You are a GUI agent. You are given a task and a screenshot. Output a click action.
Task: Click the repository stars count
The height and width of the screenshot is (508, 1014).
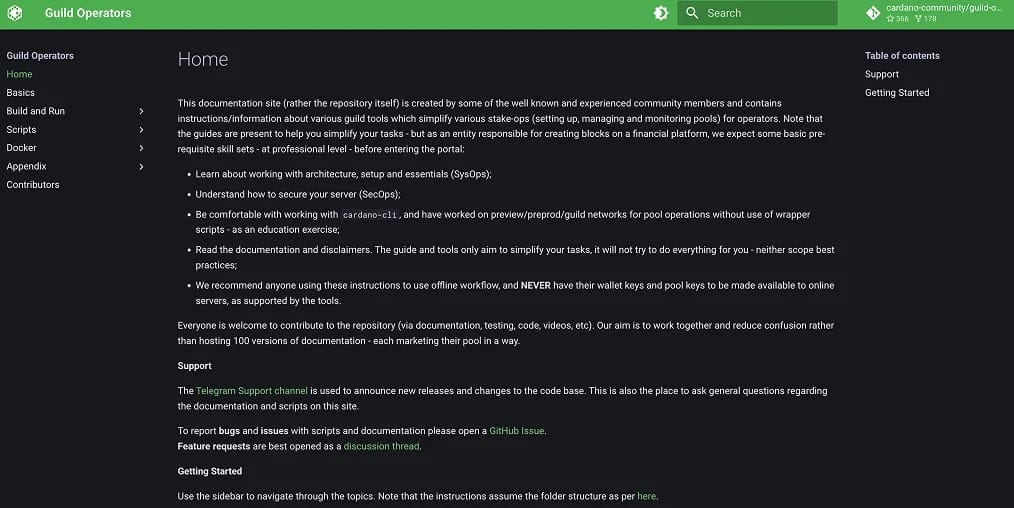[x=898, y=19]
